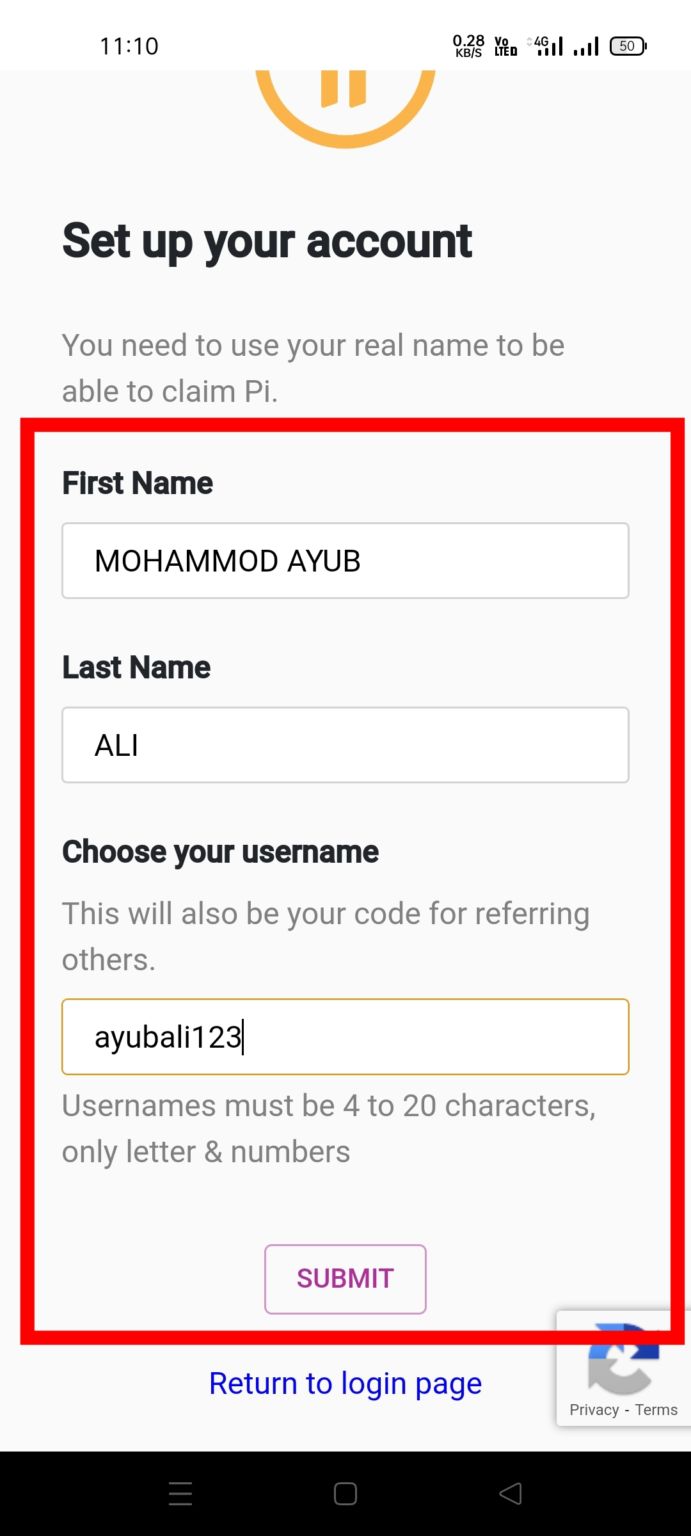The height and width of the screenshot is (1536, 691).
Task: Tap the Set up your account heading
Action: (267, 241)
